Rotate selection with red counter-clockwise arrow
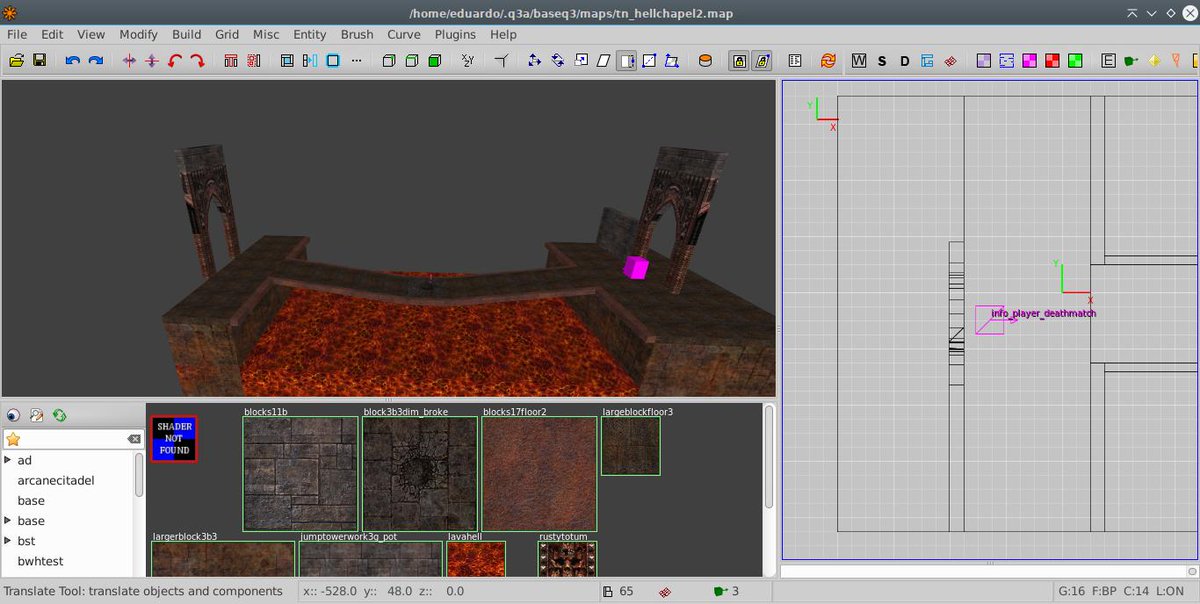 pos(175,61)
